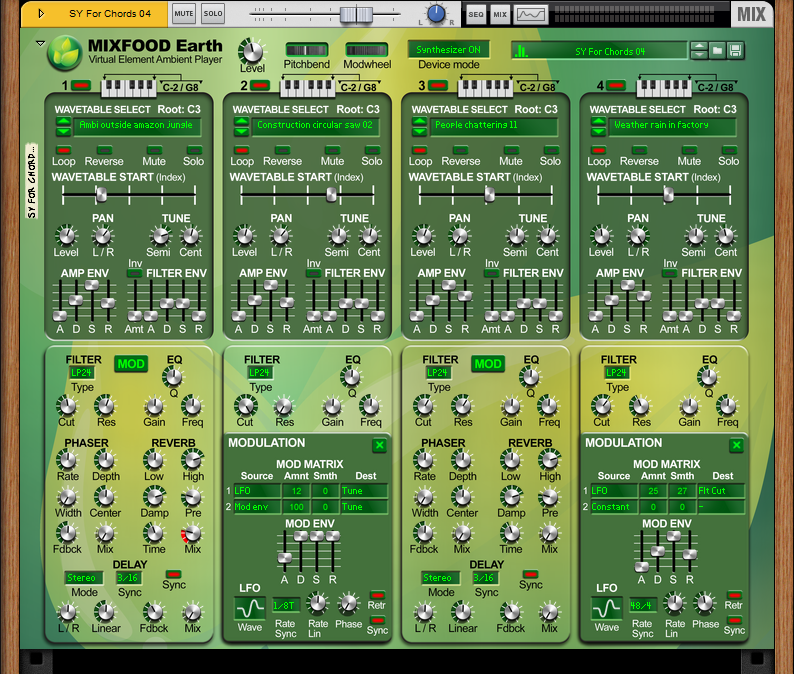Click layer 2 LFO Rate Lin knob

click(x=317, y=603)
